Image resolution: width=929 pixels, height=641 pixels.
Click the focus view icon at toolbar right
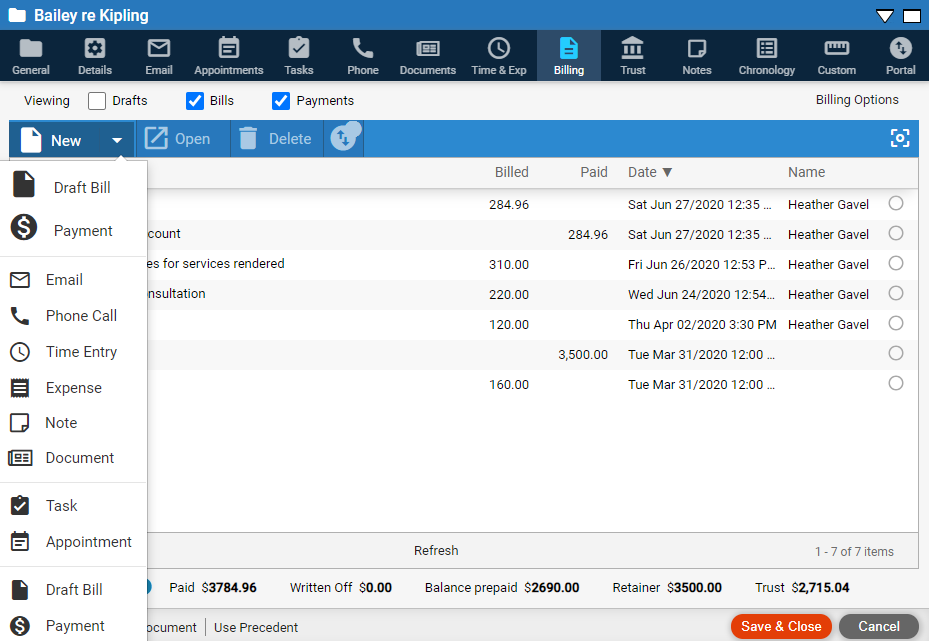pyautogui.click(x=900, y=139)
